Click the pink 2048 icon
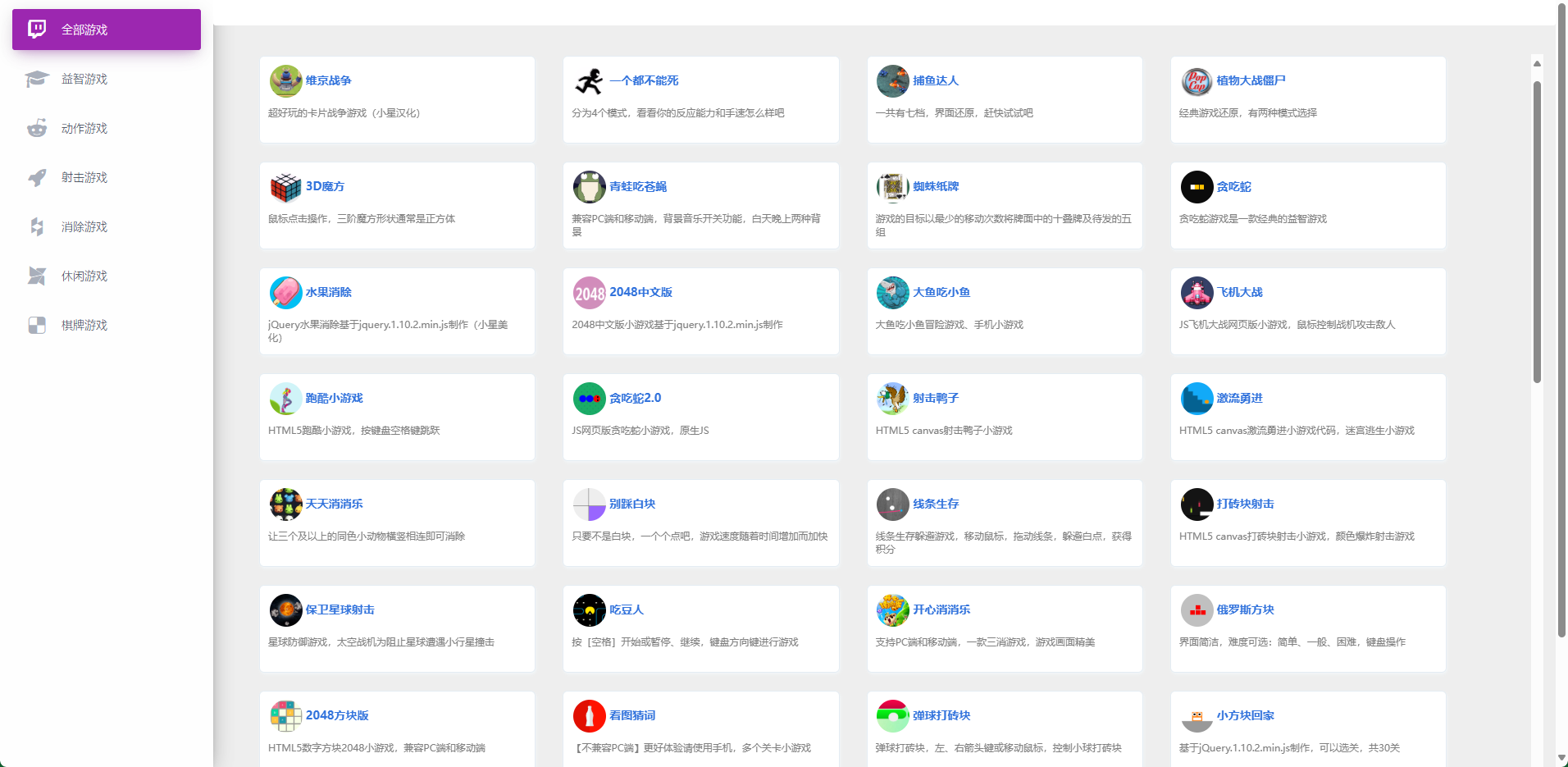The image size is (1568, 767). 589,293
